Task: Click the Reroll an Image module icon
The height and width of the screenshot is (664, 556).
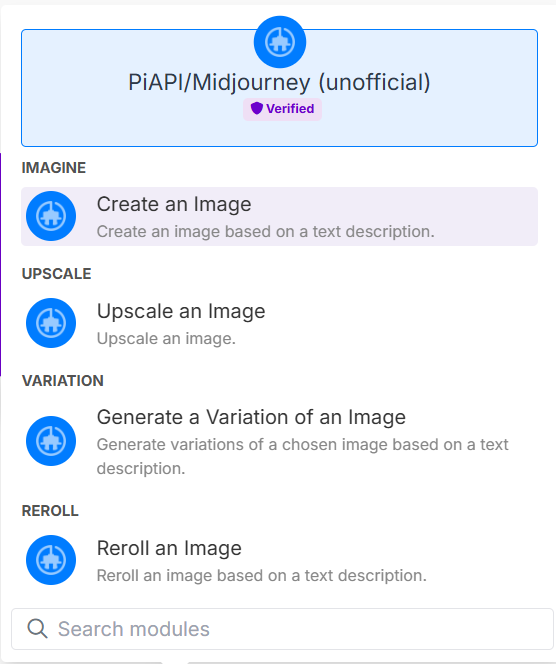Action: [51, 560]
